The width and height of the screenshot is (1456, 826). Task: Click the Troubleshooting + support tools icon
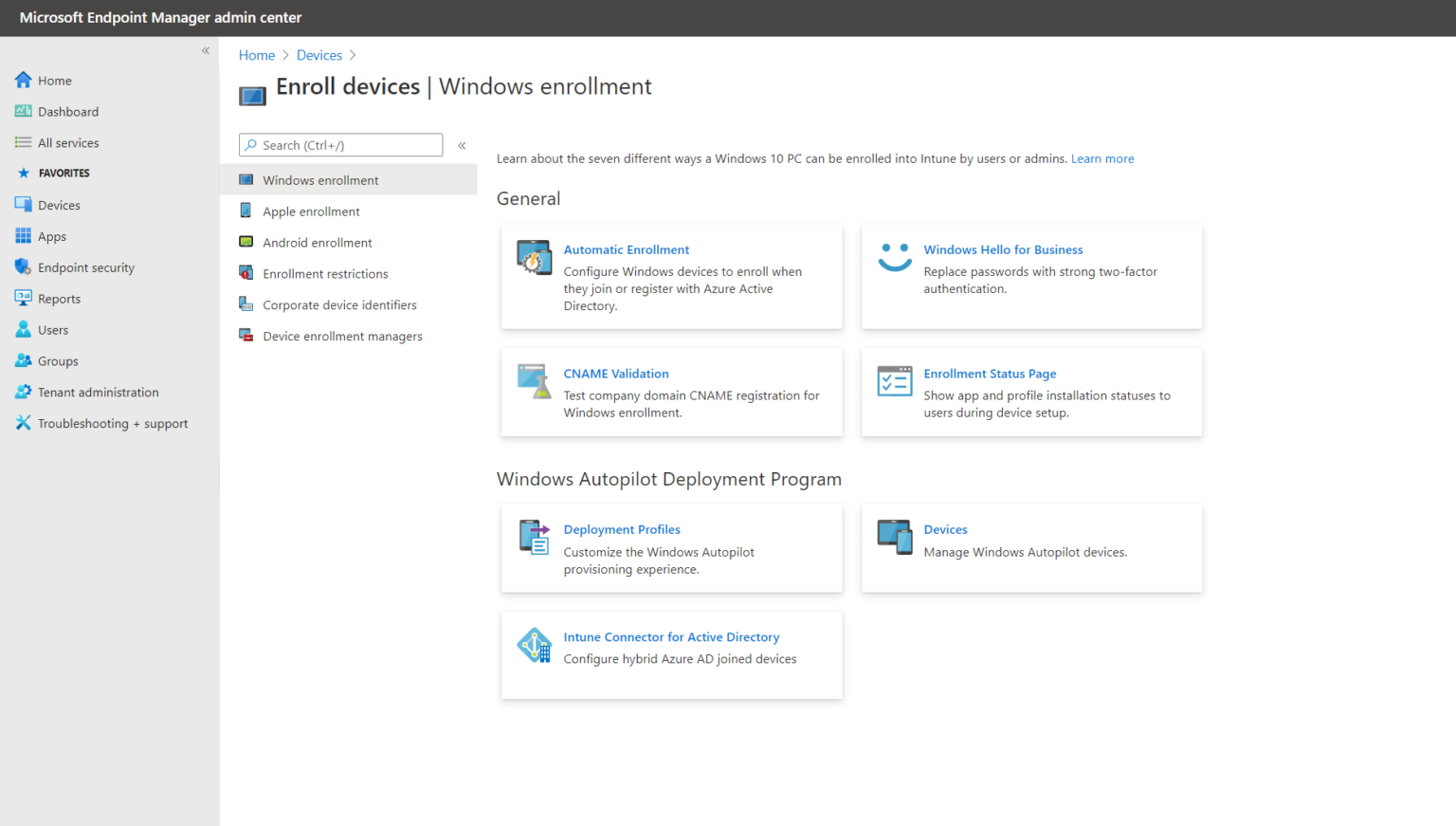[x=23, y=423]
